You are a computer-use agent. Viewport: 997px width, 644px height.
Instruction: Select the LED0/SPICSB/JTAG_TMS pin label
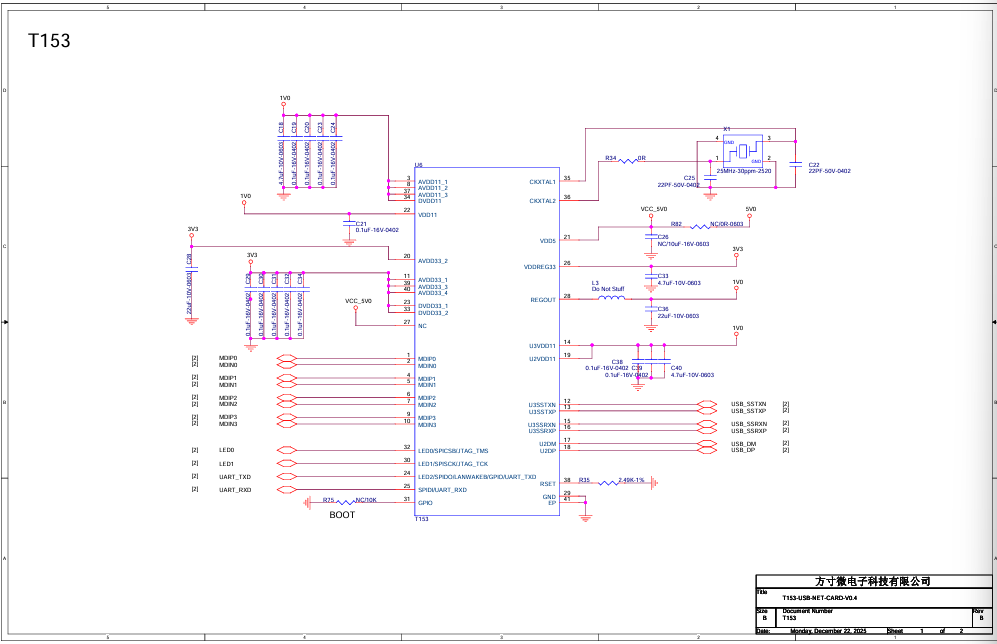(453, 451)
